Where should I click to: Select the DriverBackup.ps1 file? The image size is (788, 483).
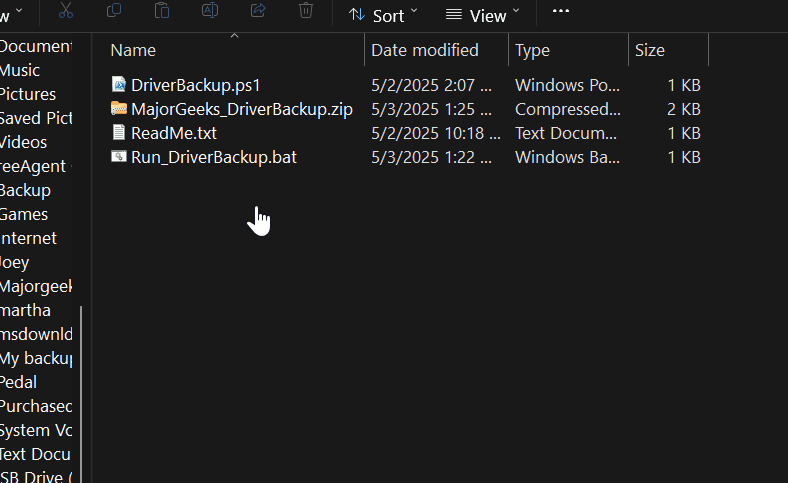click(x=195, y=85)
